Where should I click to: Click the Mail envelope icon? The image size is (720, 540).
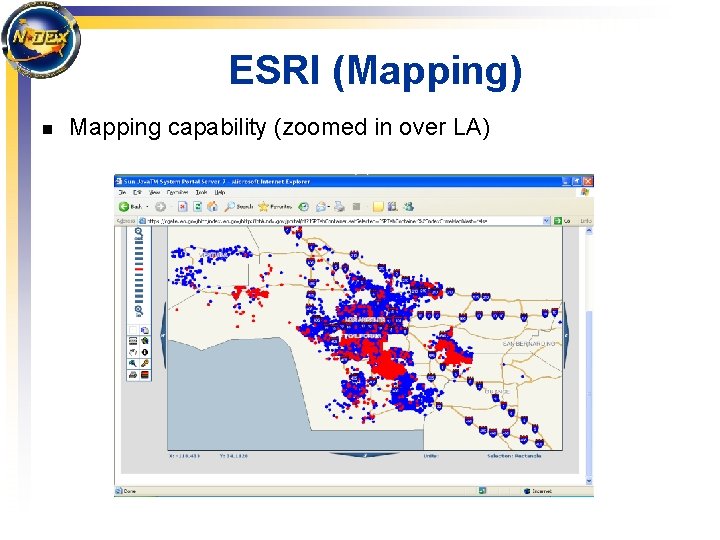tap(321, 207)
